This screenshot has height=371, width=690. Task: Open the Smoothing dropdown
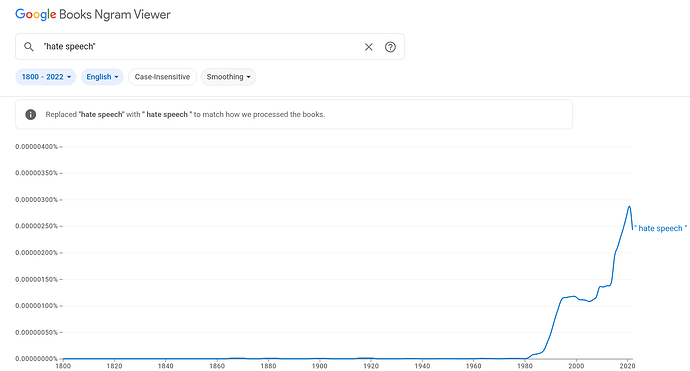(228, 77)
